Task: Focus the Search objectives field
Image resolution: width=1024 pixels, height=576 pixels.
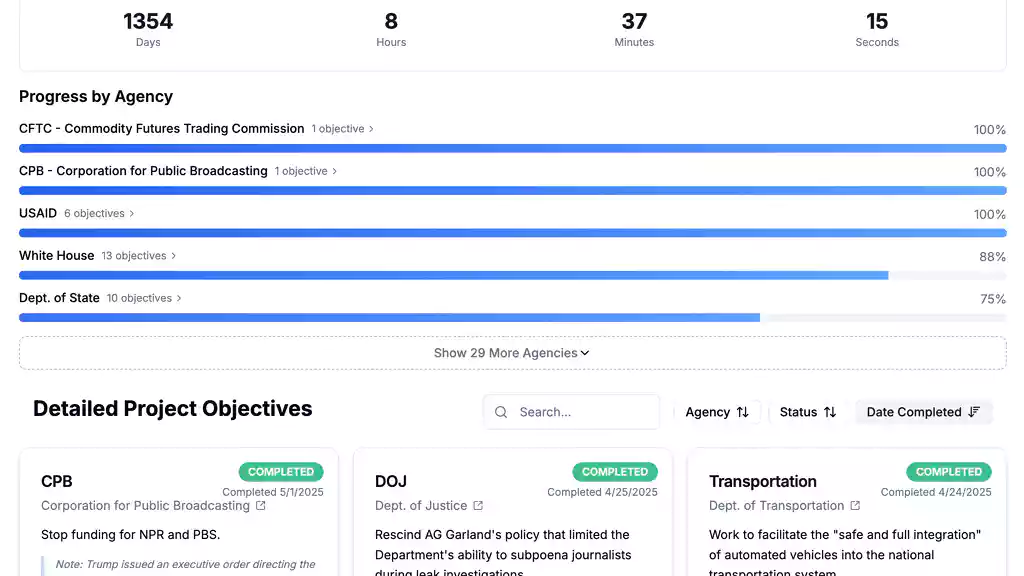Action: pos(571,412)
